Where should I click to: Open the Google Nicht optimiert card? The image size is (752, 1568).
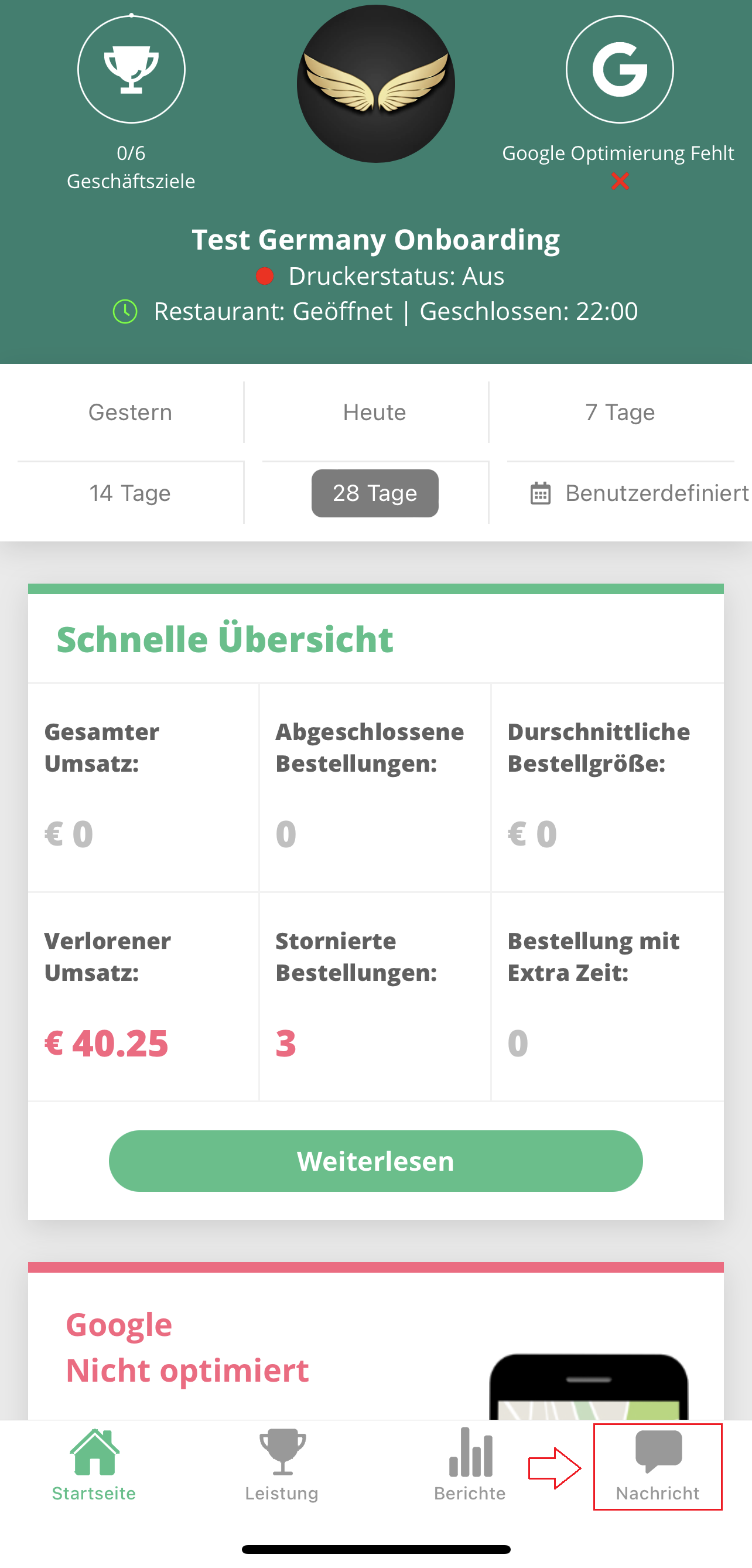(x=376, y=1345)
